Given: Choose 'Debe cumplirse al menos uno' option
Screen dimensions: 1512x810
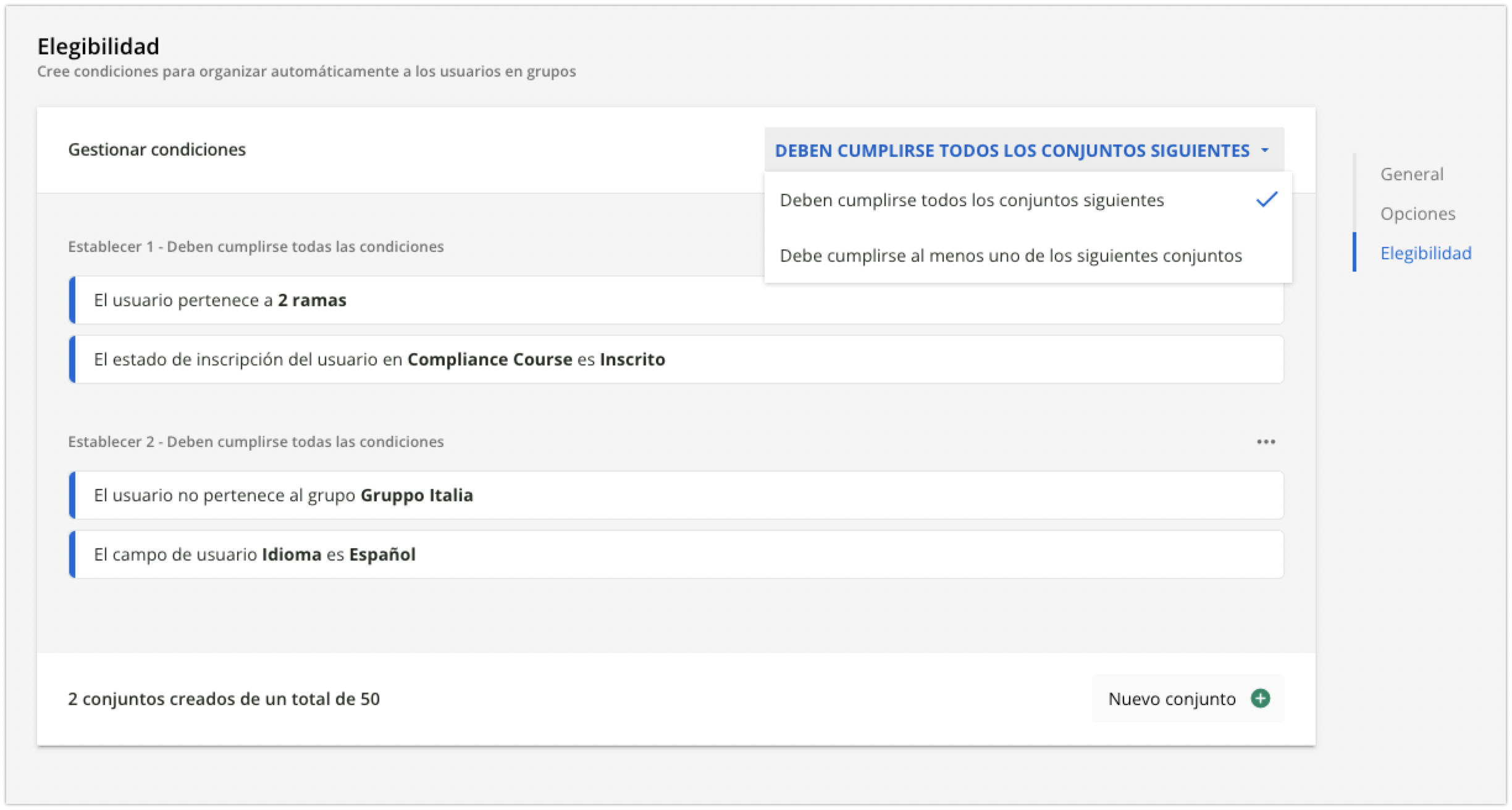Looking at the screenshot, I should [x=1028, y=256].
